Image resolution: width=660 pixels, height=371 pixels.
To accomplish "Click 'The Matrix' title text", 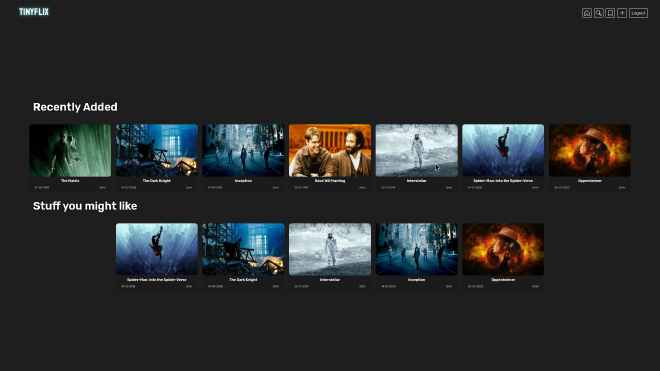I will tap(70, 181).
